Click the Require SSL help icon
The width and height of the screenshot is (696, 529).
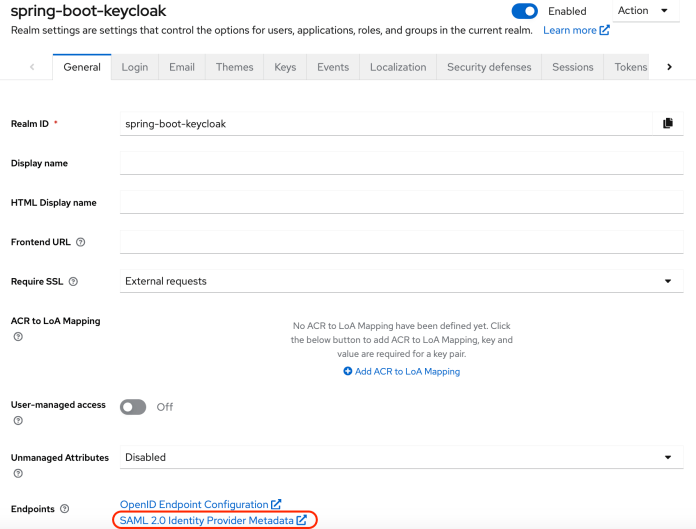pos(73,282)
